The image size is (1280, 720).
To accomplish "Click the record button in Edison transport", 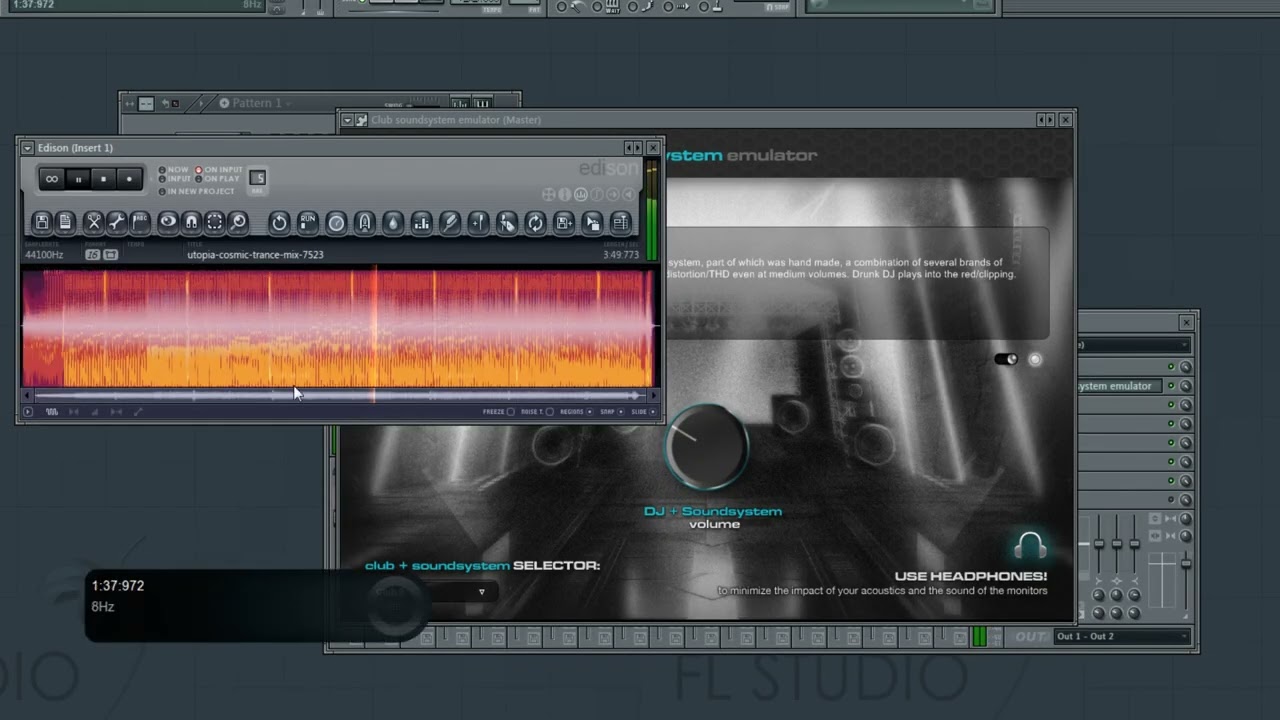I will click(x=129, y=179).
